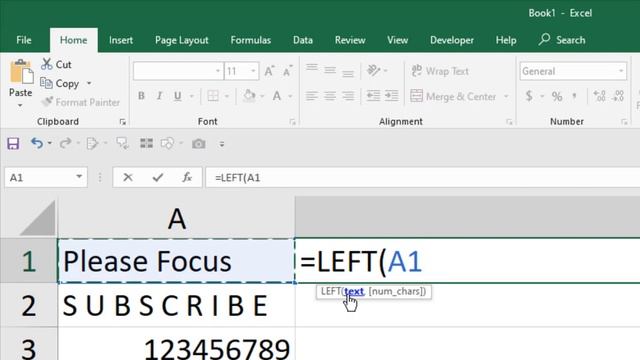Open the Paste options arrow
Viewport: 640px width, 360px height.
pos(20,106)
